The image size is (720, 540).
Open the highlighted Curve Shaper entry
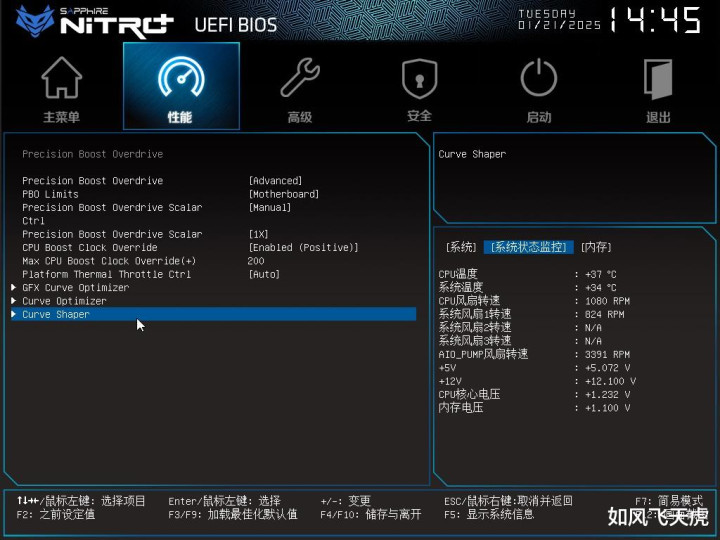(213, 314)
